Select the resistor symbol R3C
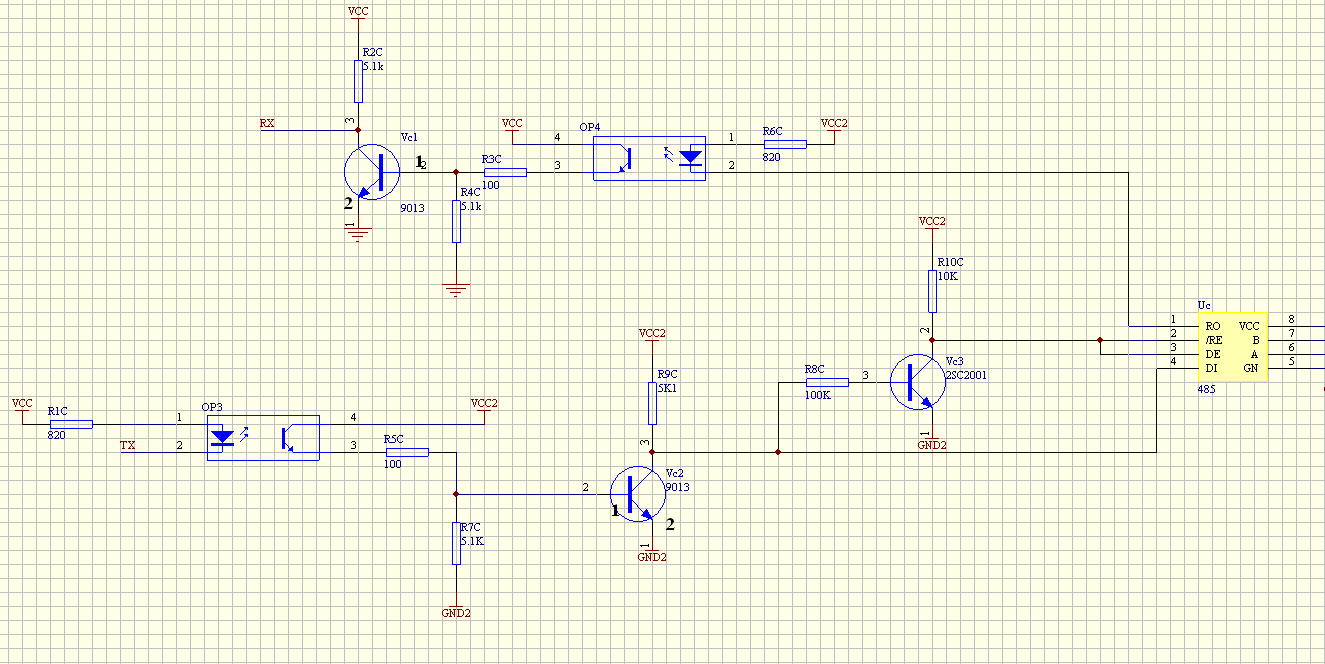This screenshot has width=1325, height=664. (x=505, y=172)
